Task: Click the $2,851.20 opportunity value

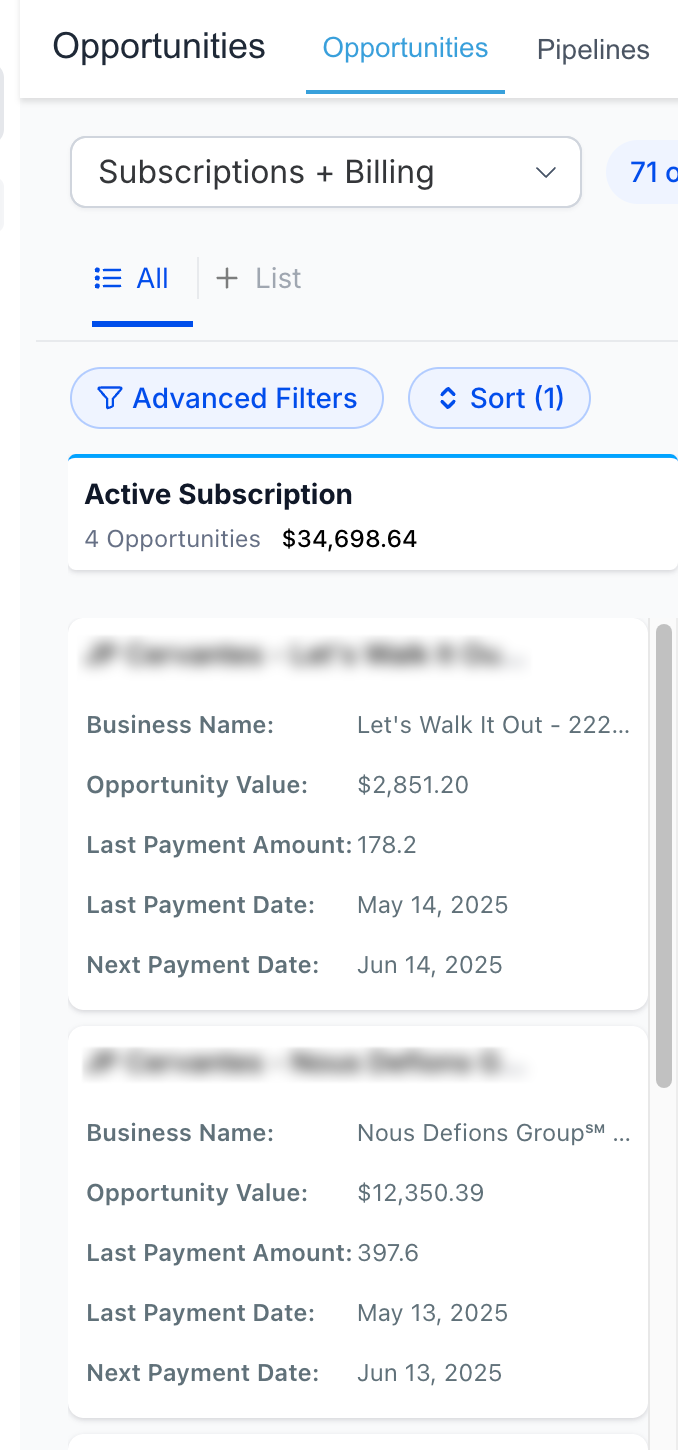Action: tap(413, 785)
